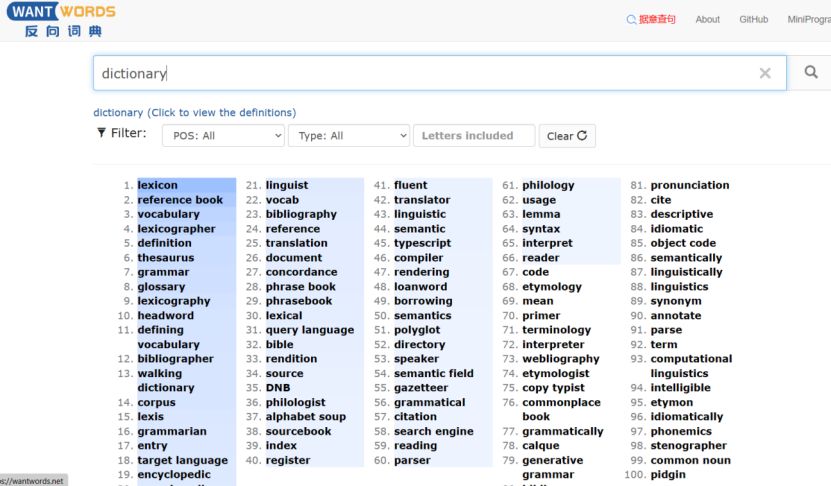Open the Type: All dropdown
831x486 pixels.
coord(349,136)
